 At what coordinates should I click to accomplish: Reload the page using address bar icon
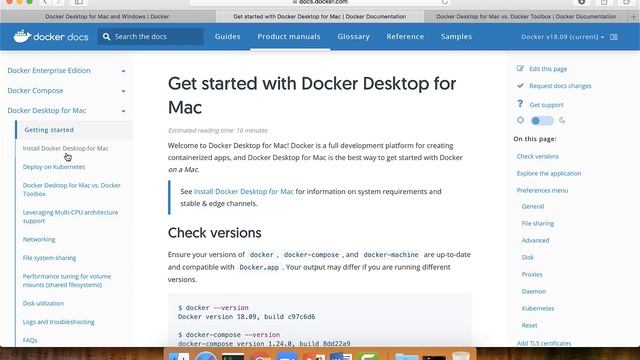click(444, 2)
